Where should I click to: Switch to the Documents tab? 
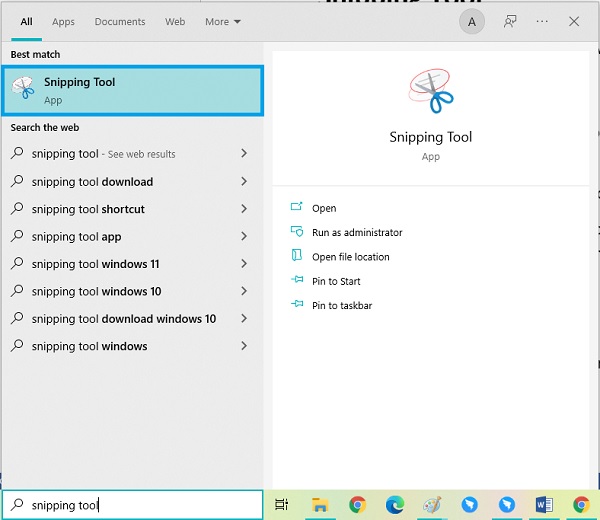[120, 22]
